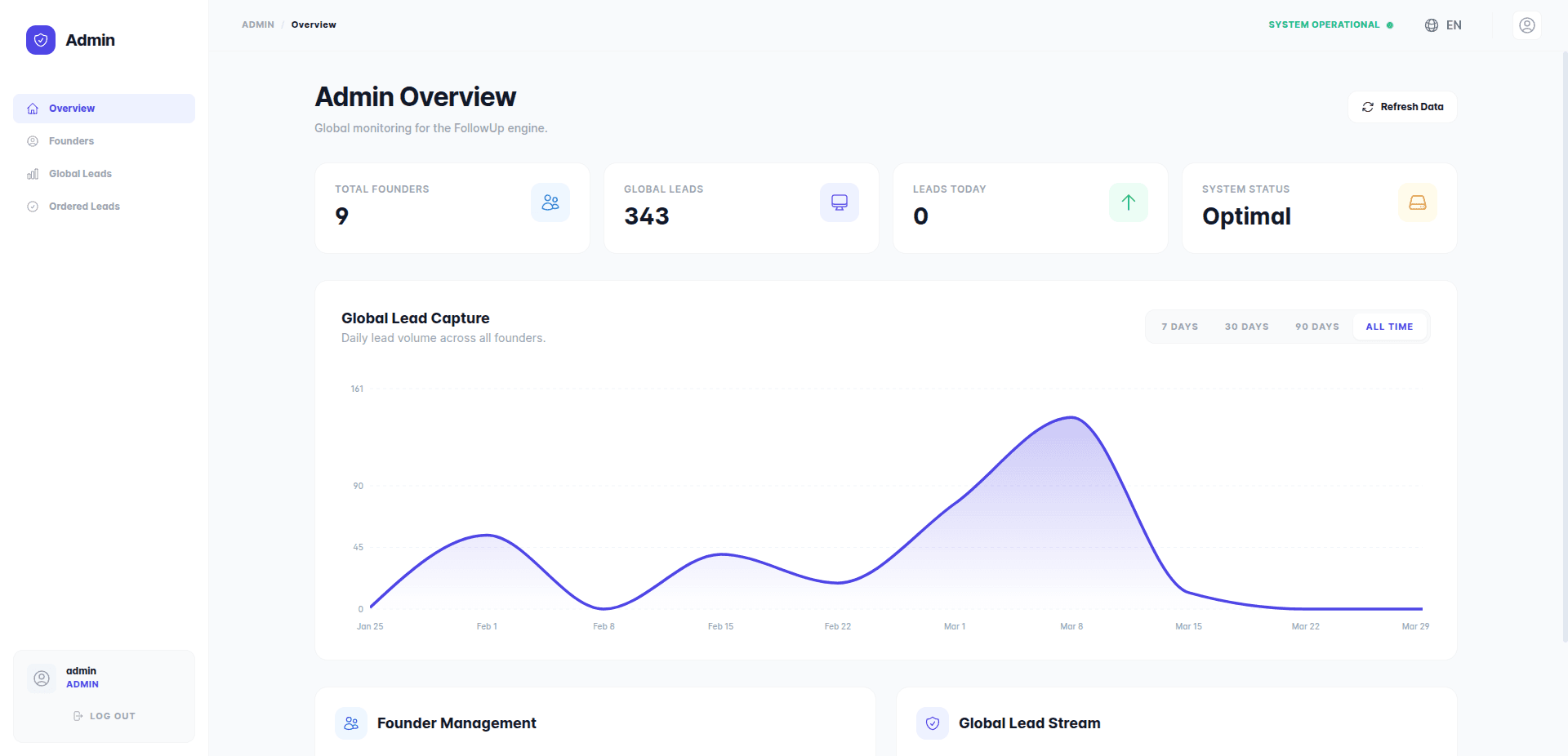Click the Overview breadcrumb text
1568x756 pixels.
coord(314,24)
